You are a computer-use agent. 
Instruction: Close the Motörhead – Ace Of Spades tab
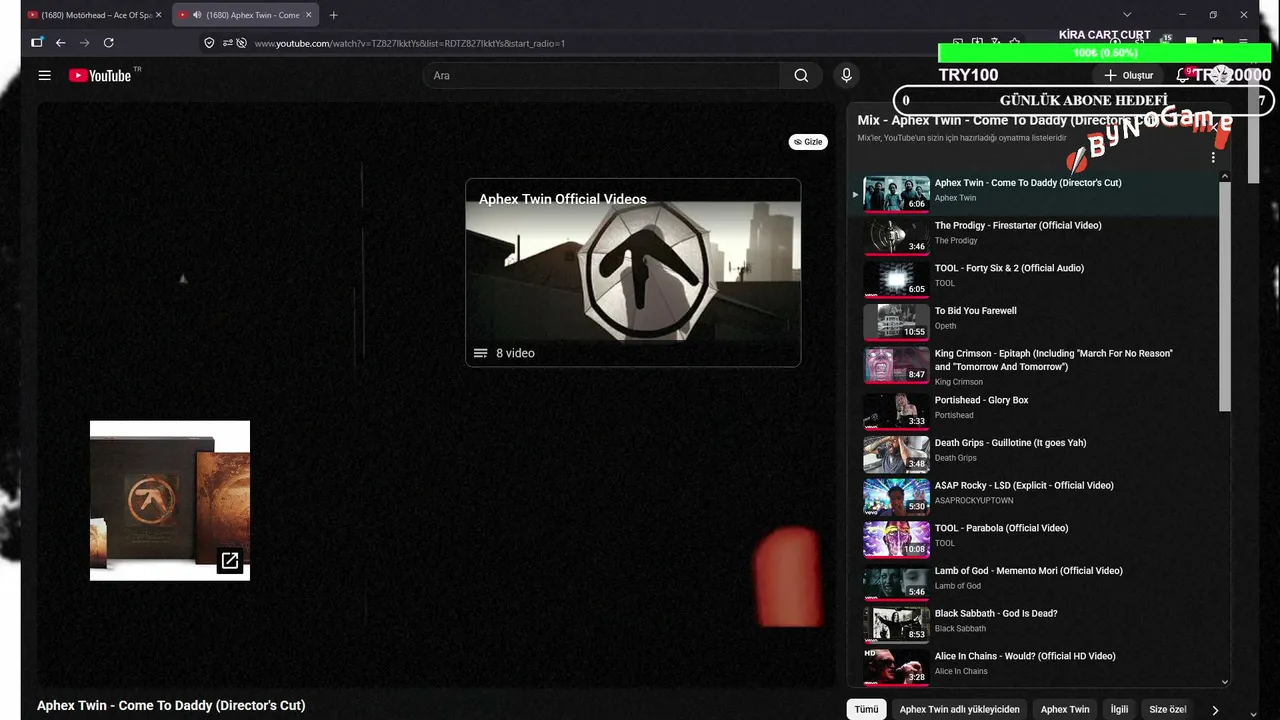[158, 15]
